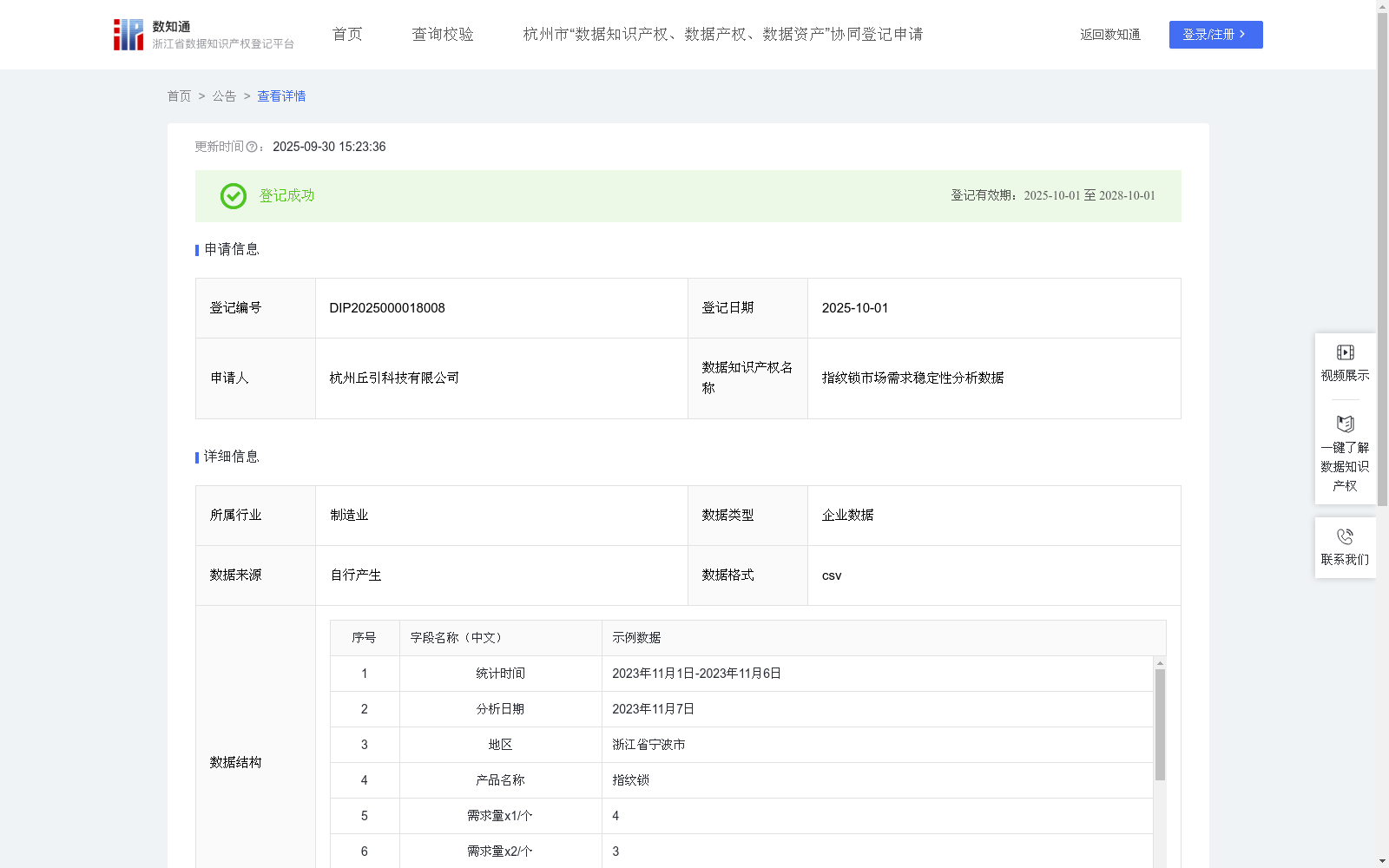This screenshot has height=868, width=1389.
Task: Click sample data 2023年11月7日
Action: pos(653,709)
